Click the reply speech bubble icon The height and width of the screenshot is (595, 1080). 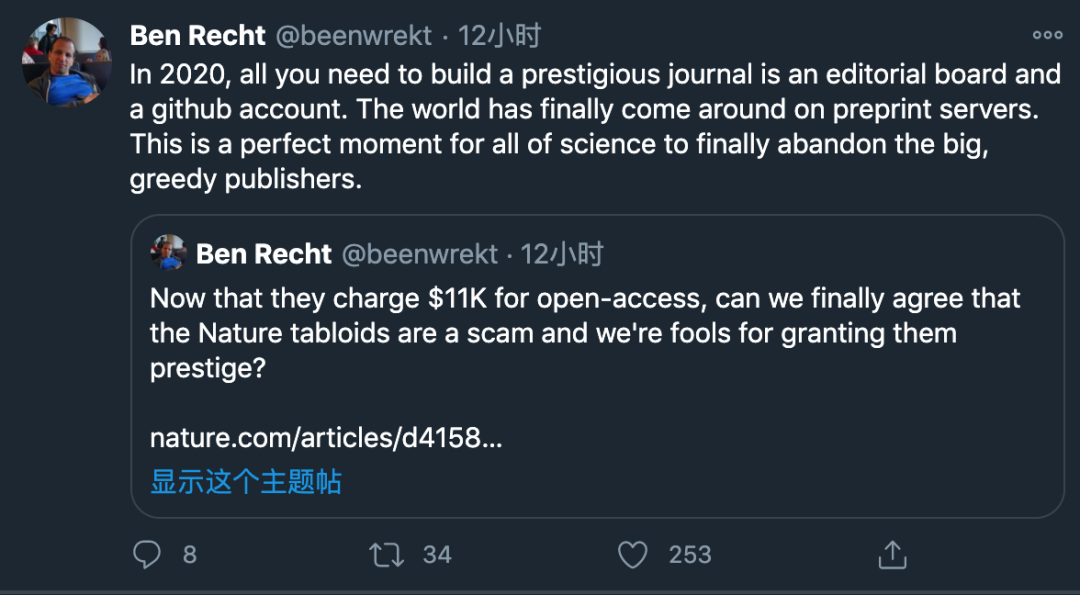coord(148,554)
